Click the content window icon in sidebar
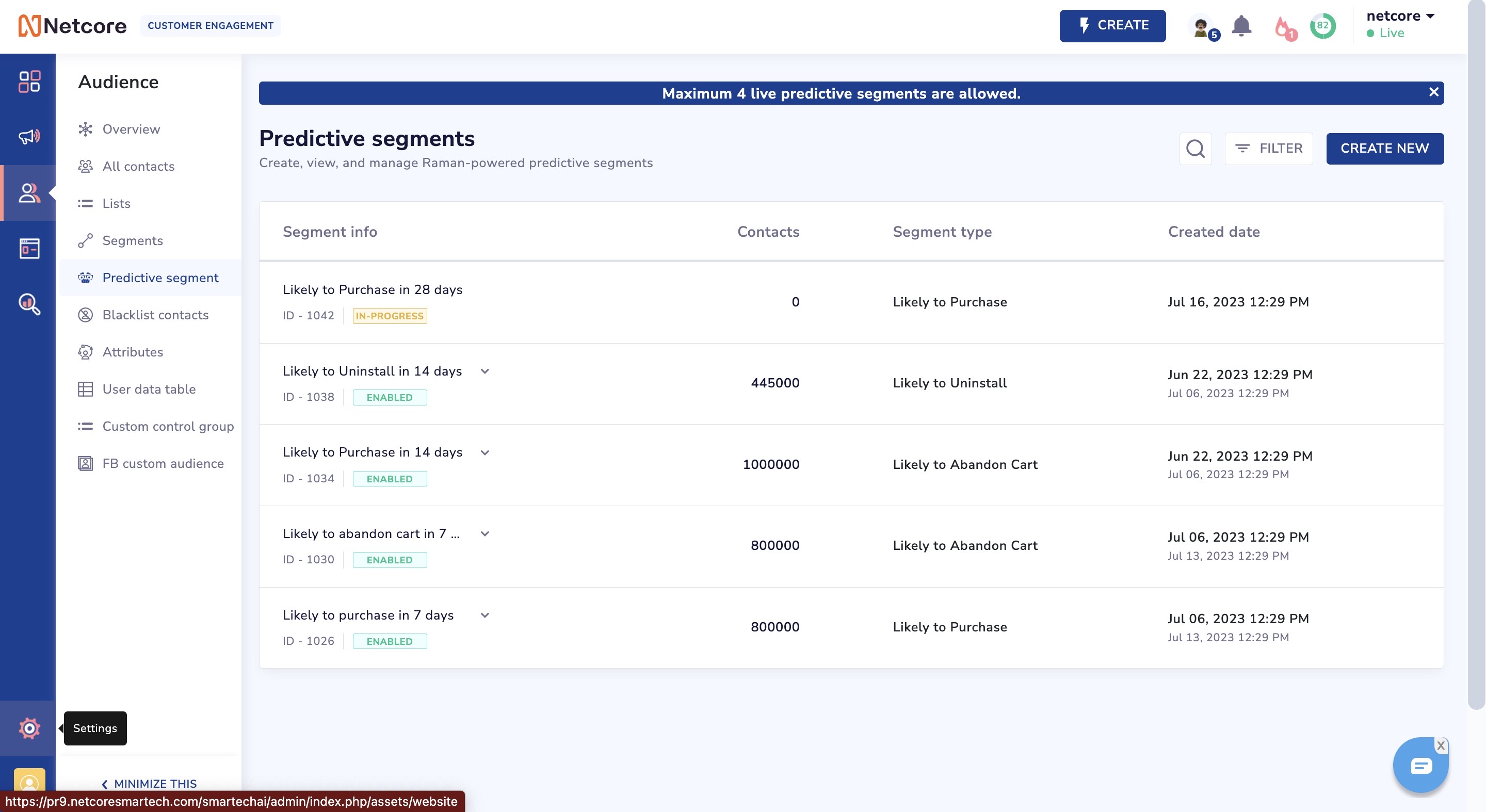 29,249
